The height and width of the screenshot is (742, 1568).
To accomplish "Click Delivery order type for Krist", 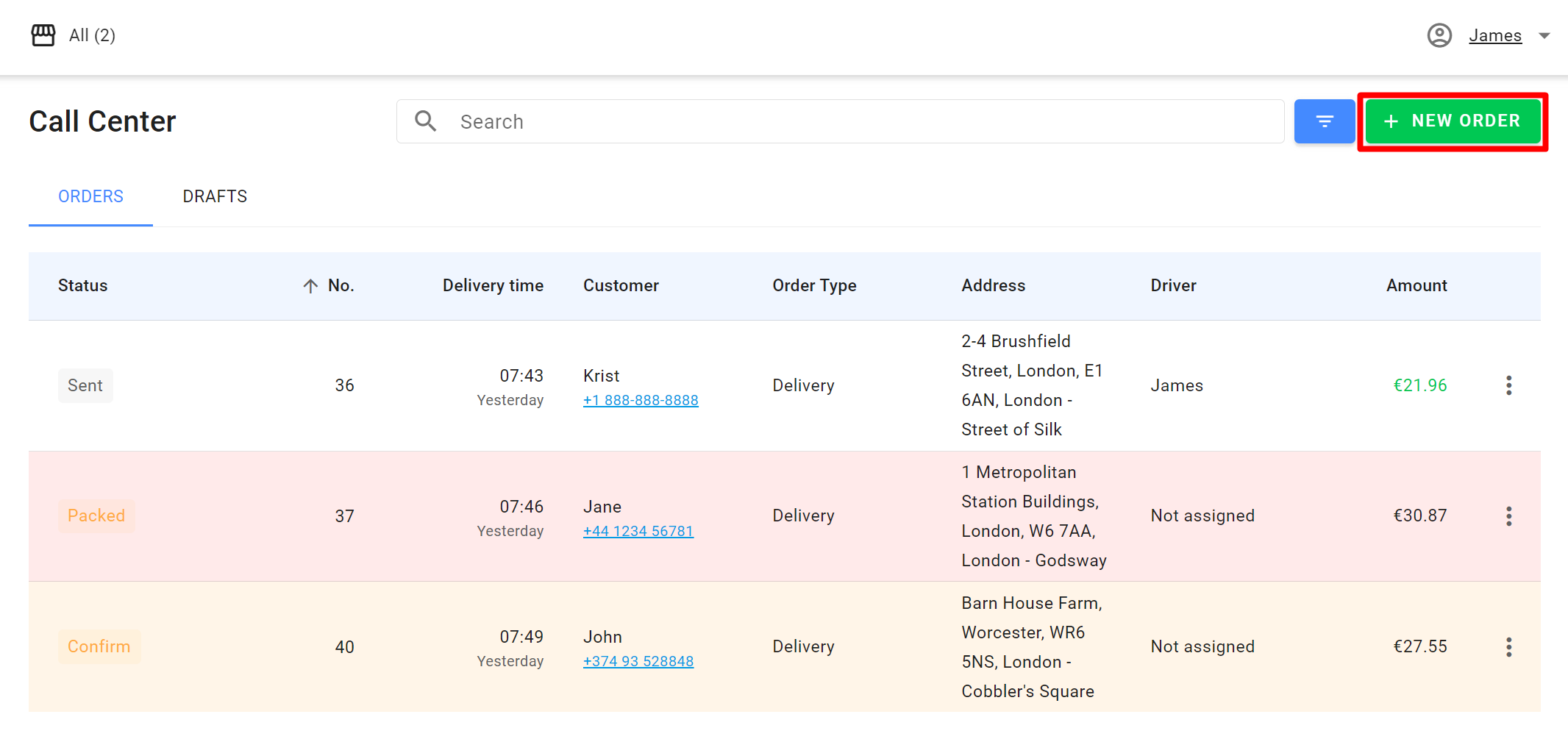I will 803,385.
